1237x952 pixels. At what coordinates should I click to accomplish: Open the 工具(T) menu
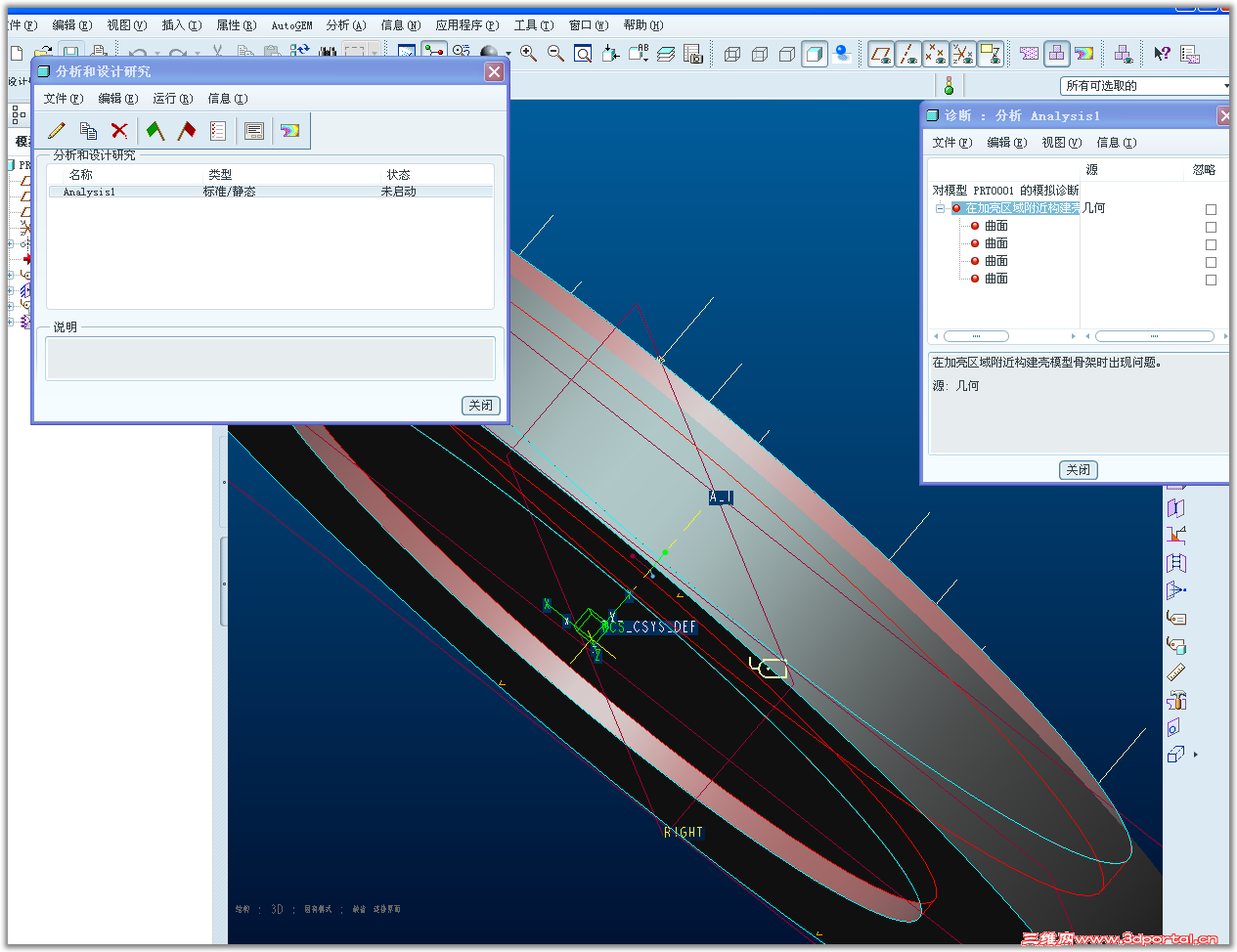click(534, 25)
